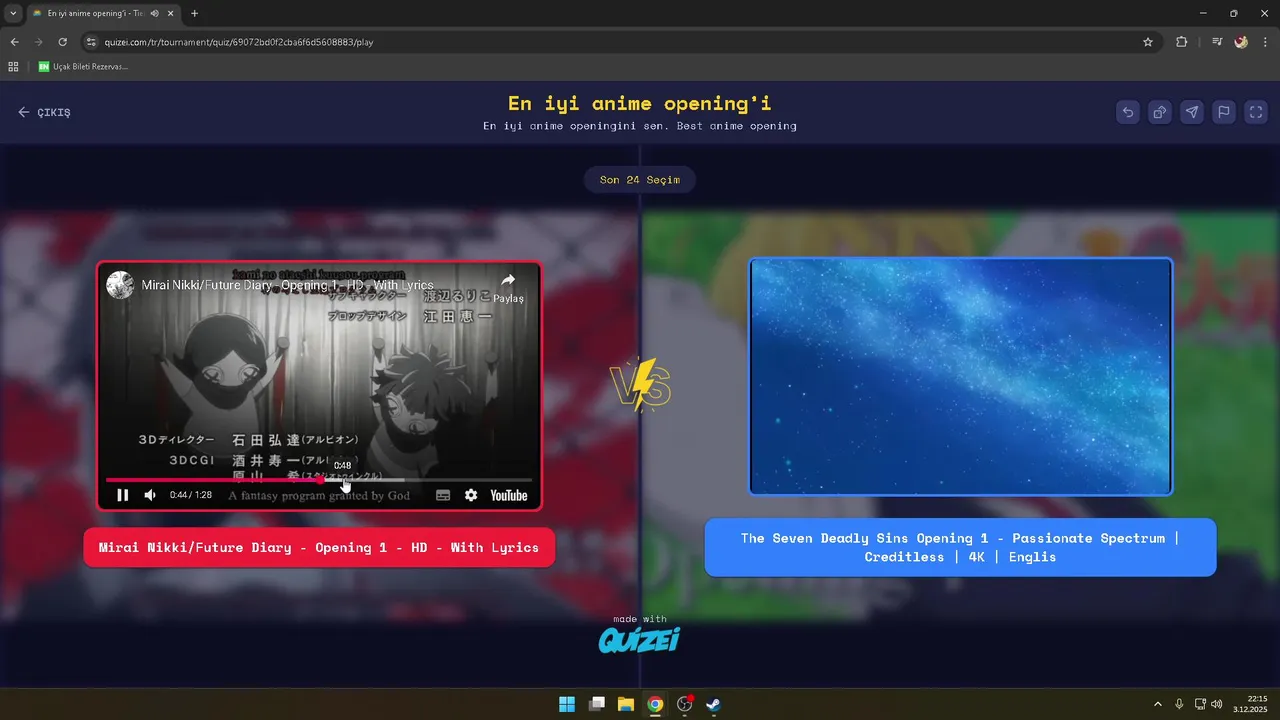Screen dimensions: 1280x720
Task: View site information icon in address bar
Action: (91, 42)
